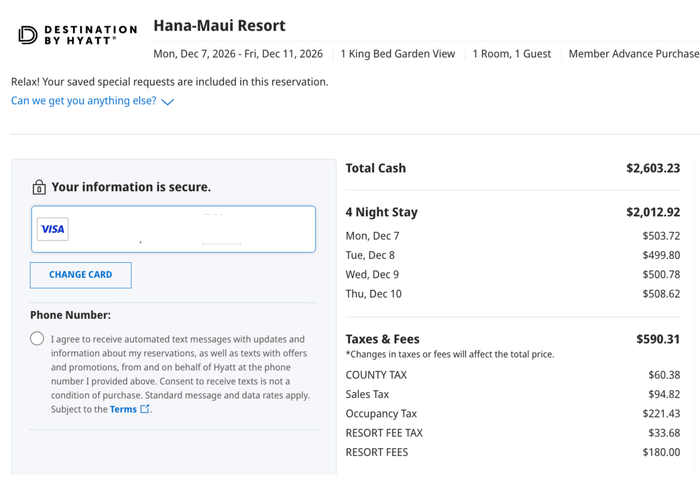Click the $221.43 tax value
This screenshot has width=700, height=483.
tap(661, 414)
